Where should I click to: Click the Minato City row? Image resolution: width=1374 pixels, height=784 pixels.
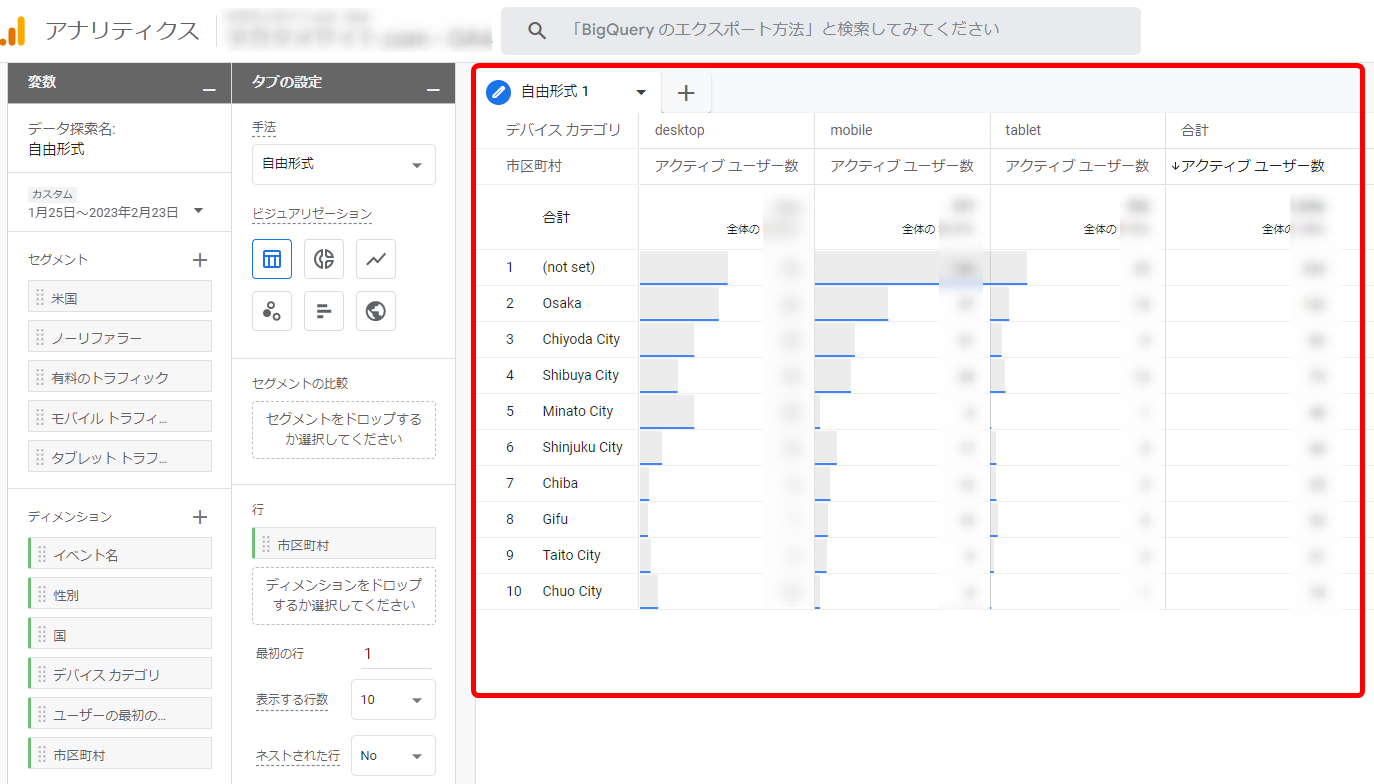tap(917, 412)
